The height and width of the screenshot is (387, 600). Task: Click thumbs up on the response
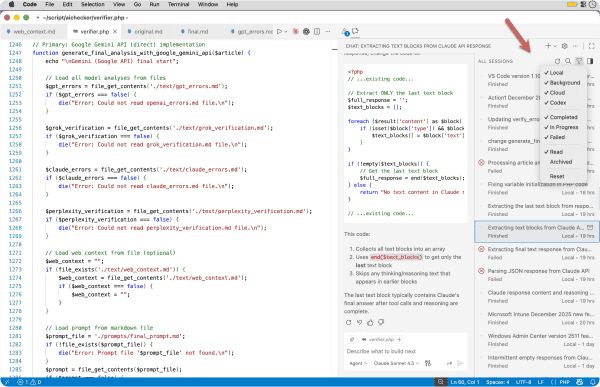[x=370, y=322]
